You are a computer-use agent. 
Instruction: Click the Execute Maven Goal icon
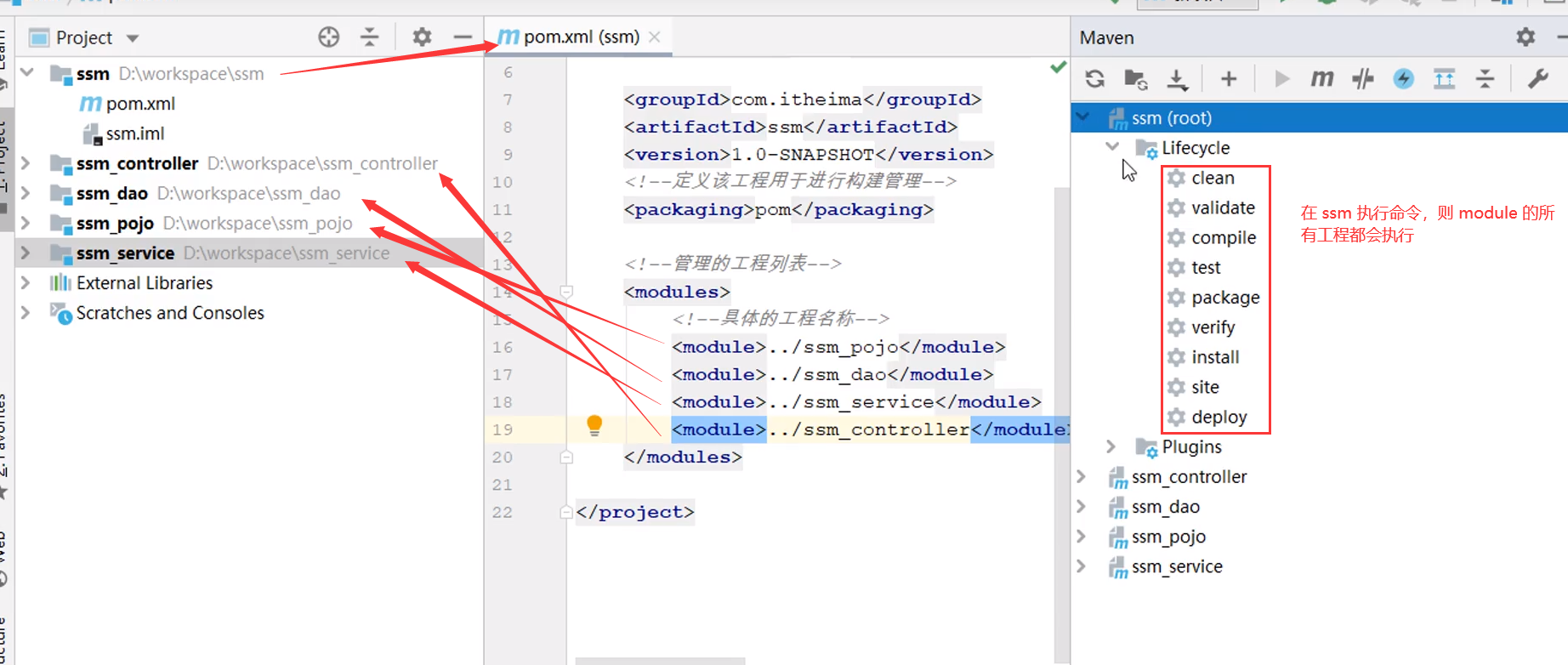1321,79
